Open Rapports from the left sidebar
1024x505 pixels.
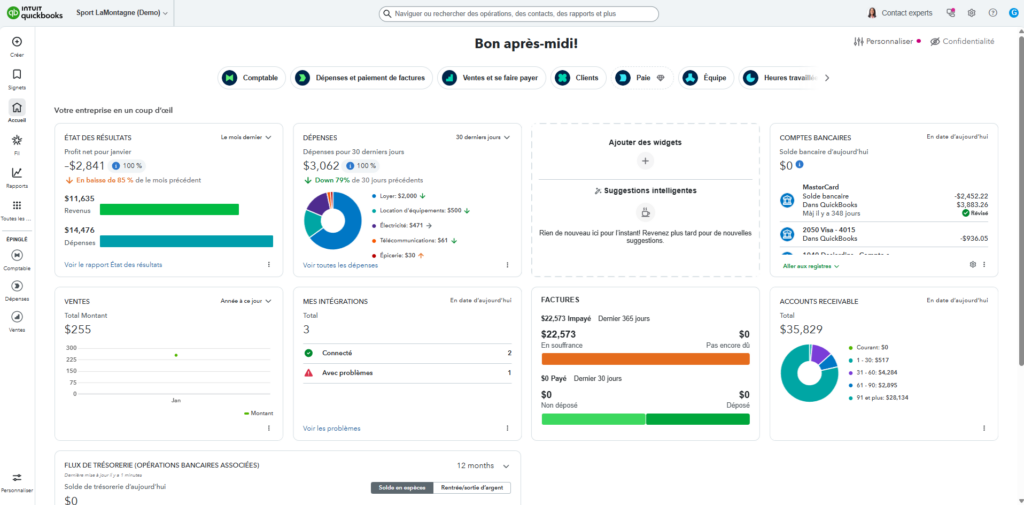click(x=16, y=173)
